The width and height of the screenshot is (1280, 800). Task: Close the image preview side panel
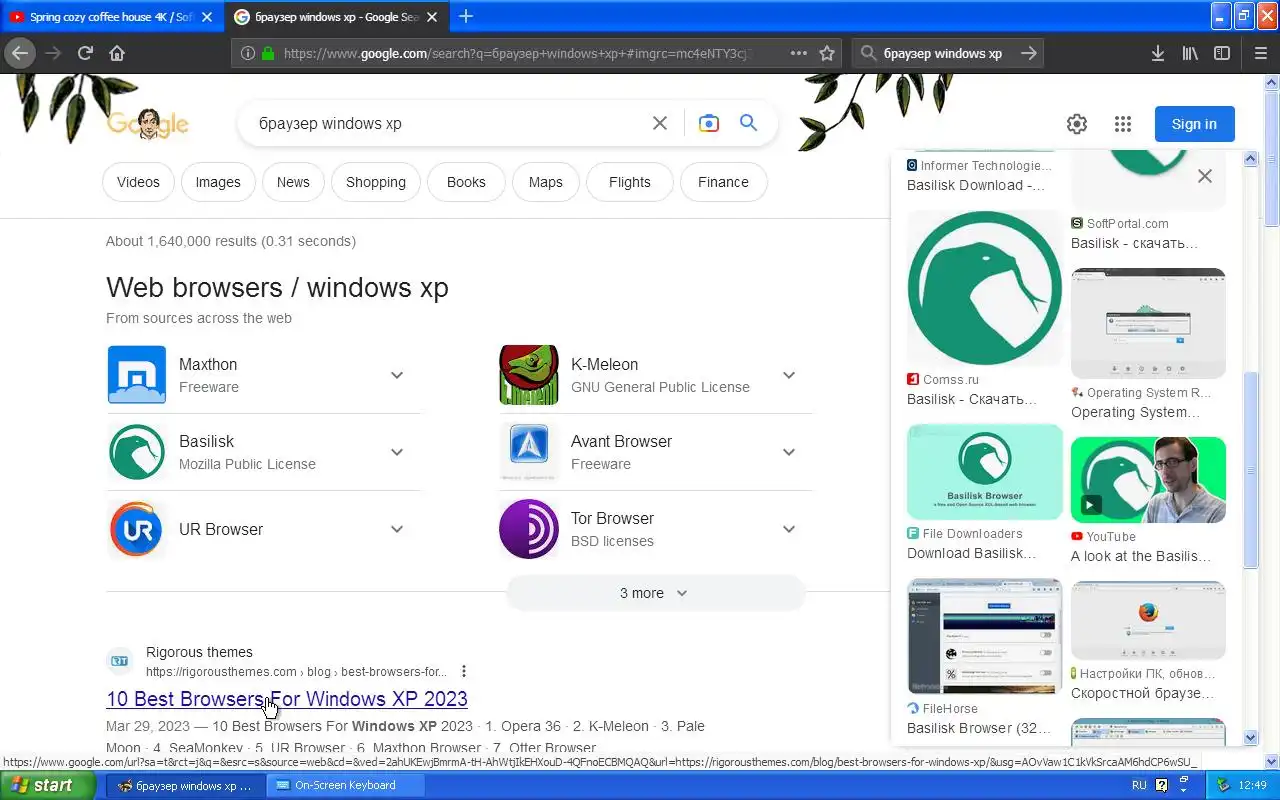click(x=1205, y=176)
